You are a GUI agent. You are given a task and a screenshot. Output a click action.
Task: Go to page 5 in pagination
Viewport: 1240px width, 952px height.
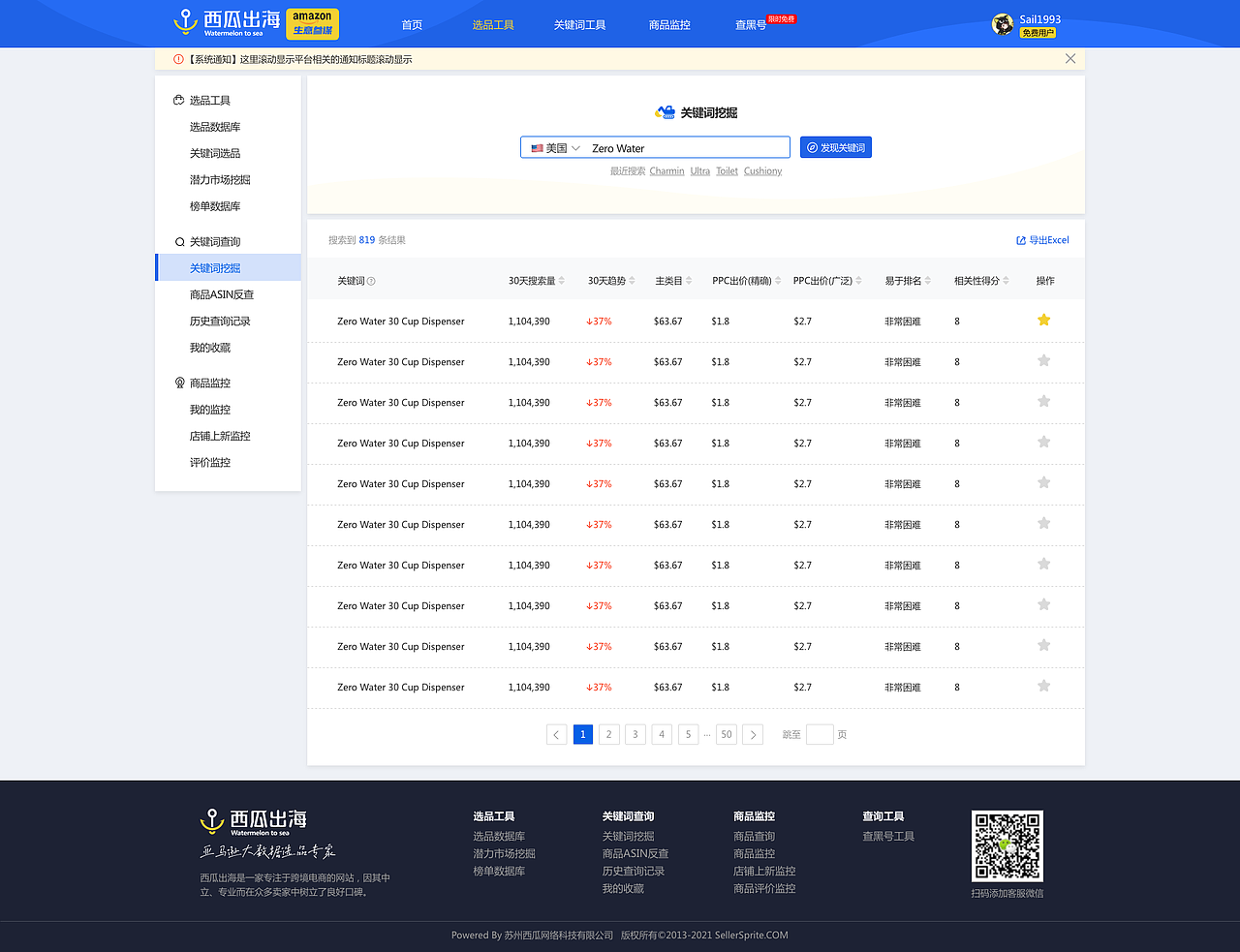pyautogui.click(x=689, y=734)
